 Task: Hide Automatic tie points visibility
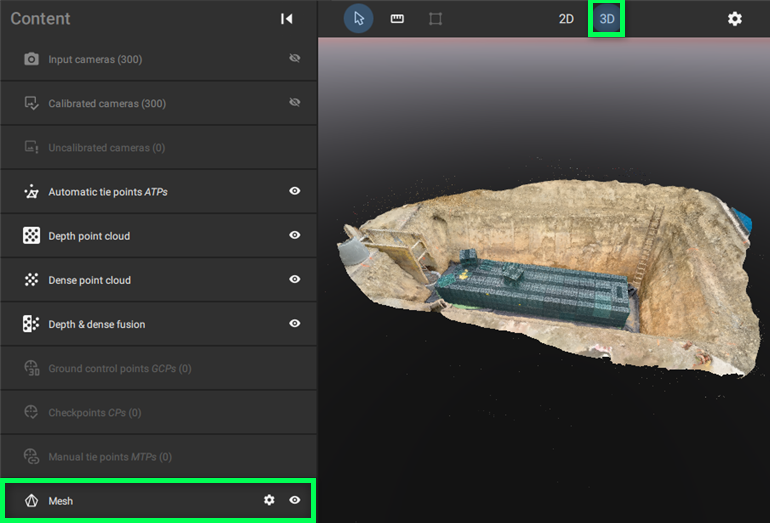(295, 191)
